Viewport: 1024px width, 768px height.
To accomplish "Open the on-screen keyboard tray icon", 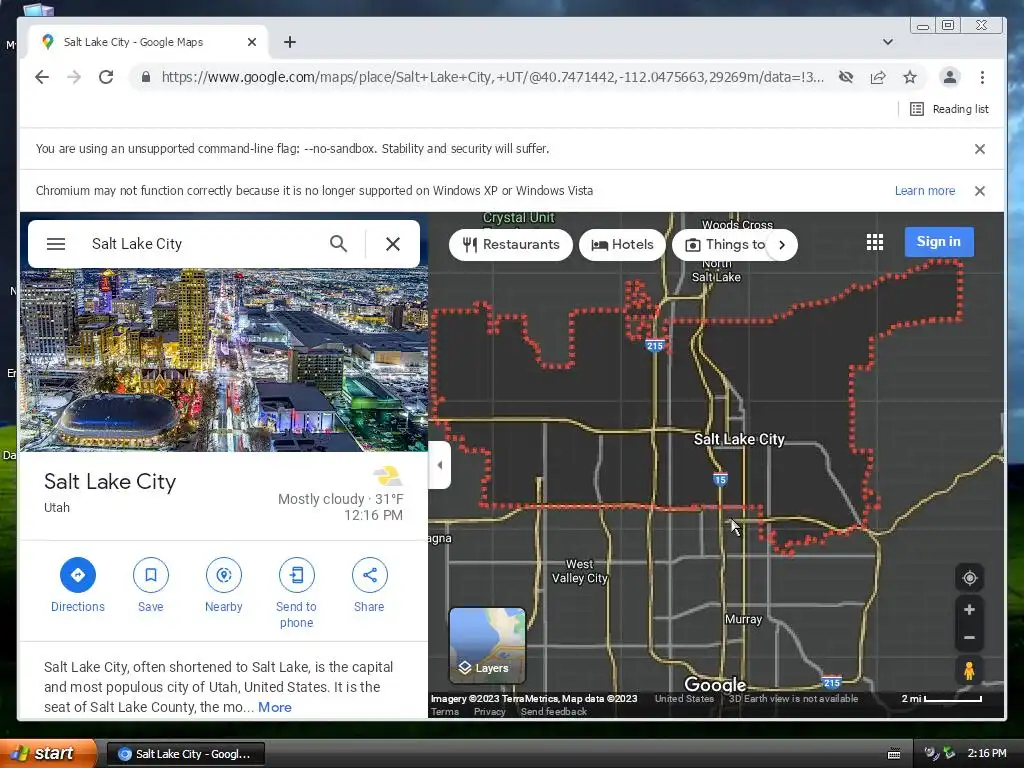I will (894, 754).
